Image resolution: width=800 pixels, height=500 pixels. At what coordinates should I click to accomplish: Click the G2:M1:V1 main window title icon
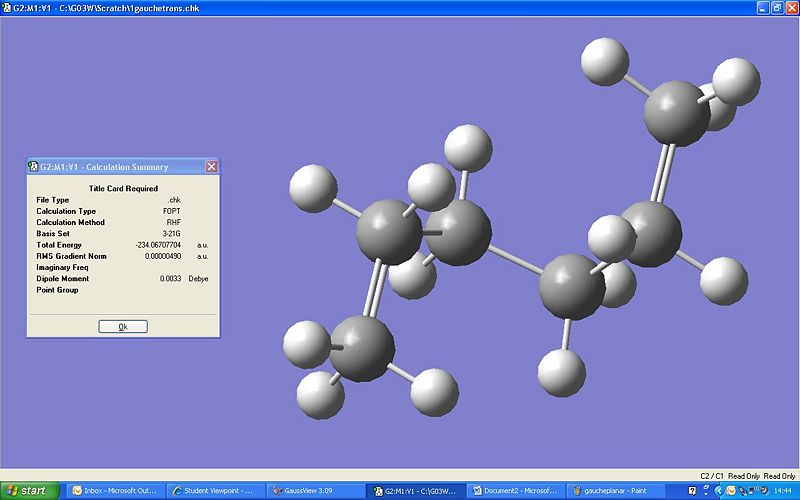(x=6, y=6)
